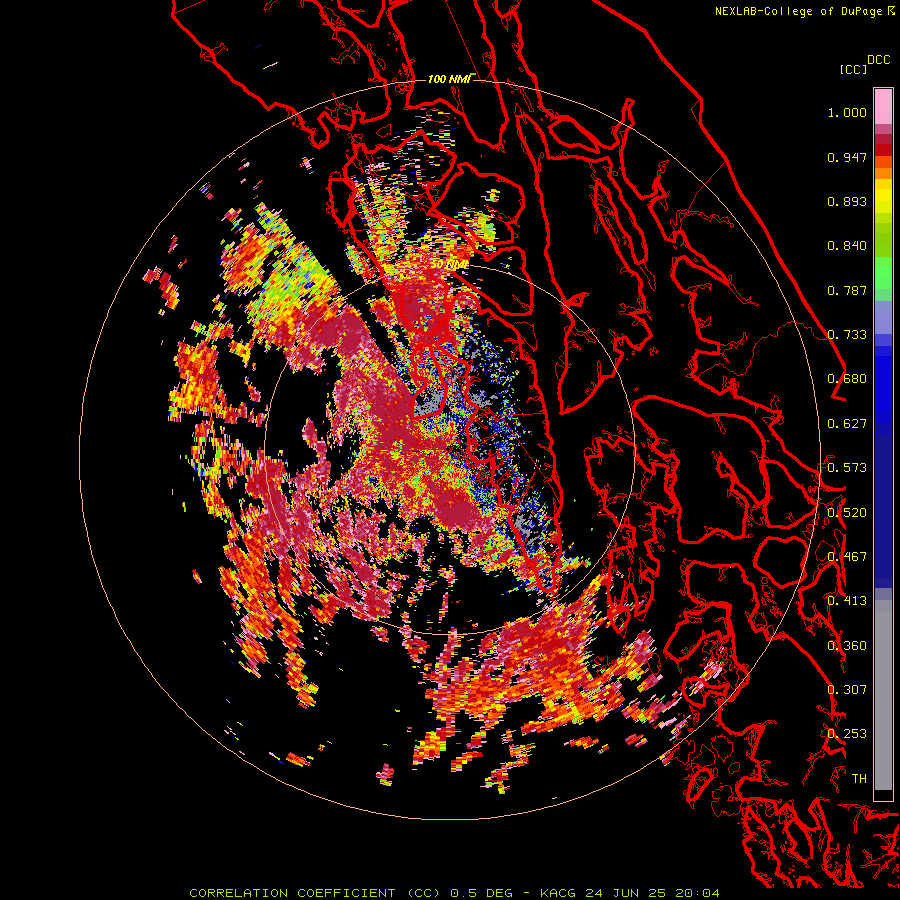The image size is (900, 900).
Task: Select the 0.947 scale value
Action: 847,157
